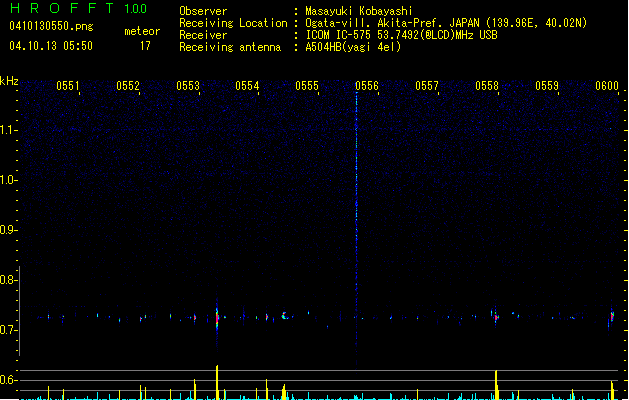Click the 0.6 frequency axis label
Screen dimensions: 629x400
8,380
